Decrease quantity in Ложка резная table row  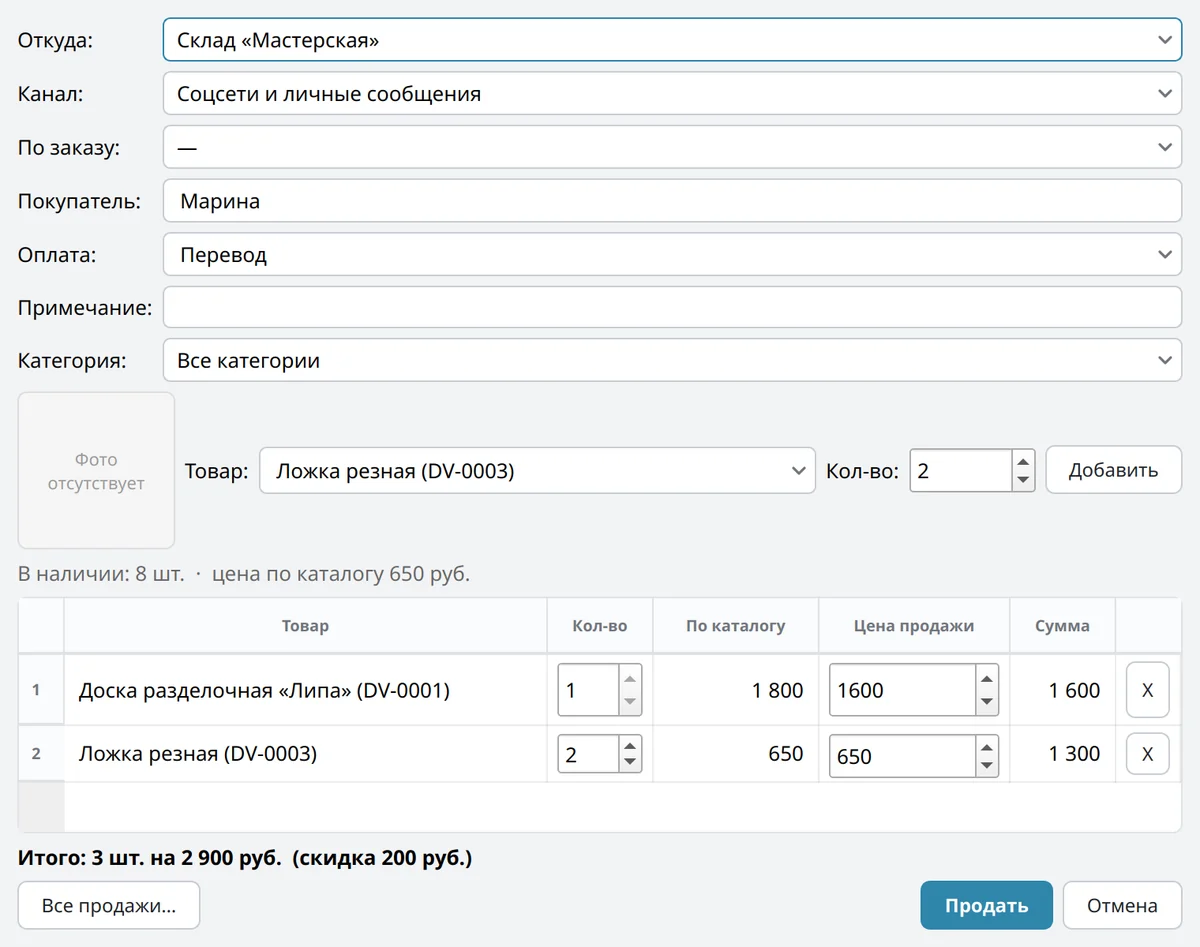point(630,764)
